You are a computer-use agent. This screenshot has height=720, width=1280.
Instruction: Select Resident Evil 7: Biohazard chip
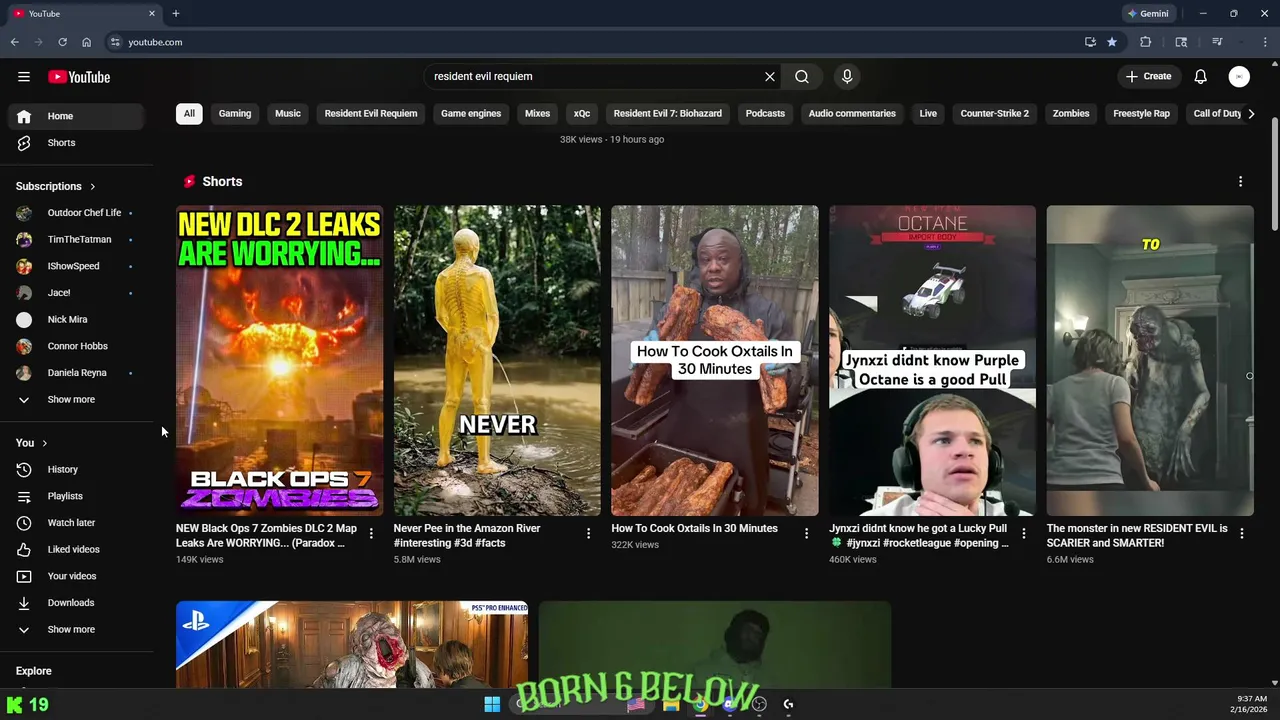[667, 113]
